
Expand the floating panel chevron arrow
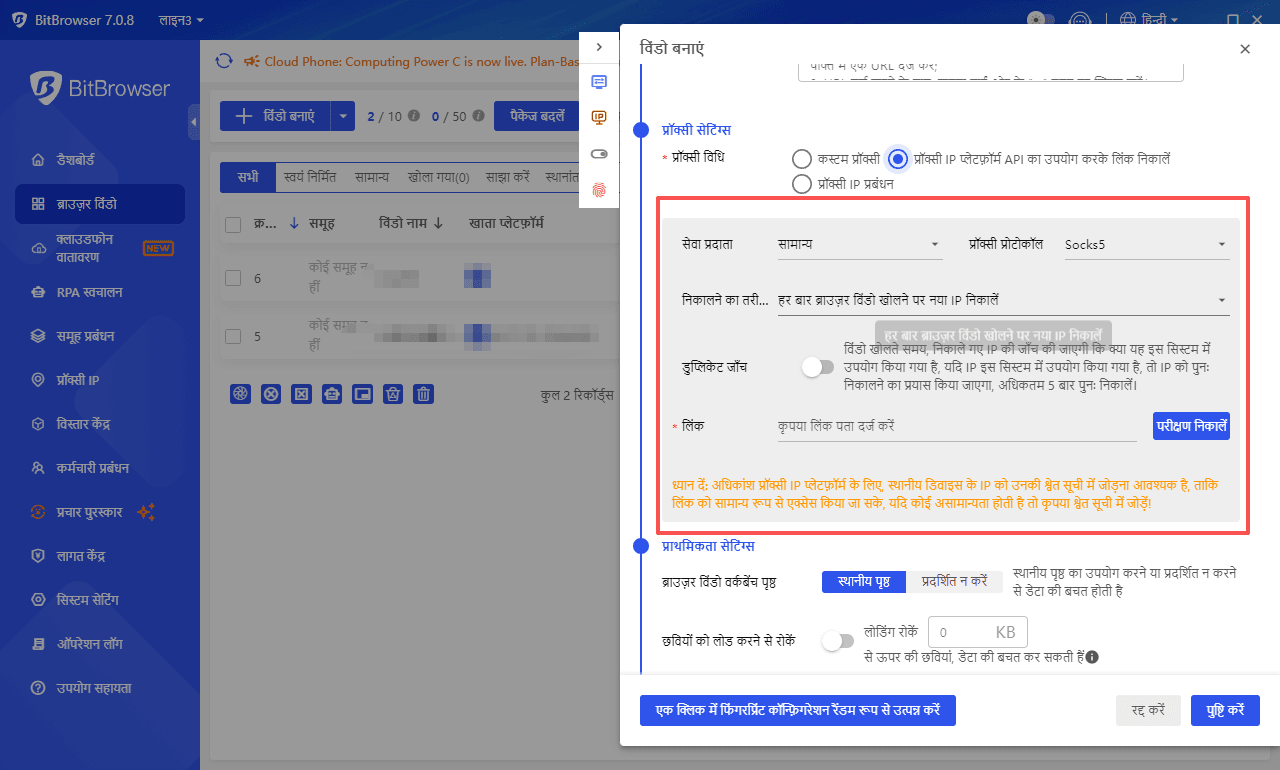(x=599, y=47)
